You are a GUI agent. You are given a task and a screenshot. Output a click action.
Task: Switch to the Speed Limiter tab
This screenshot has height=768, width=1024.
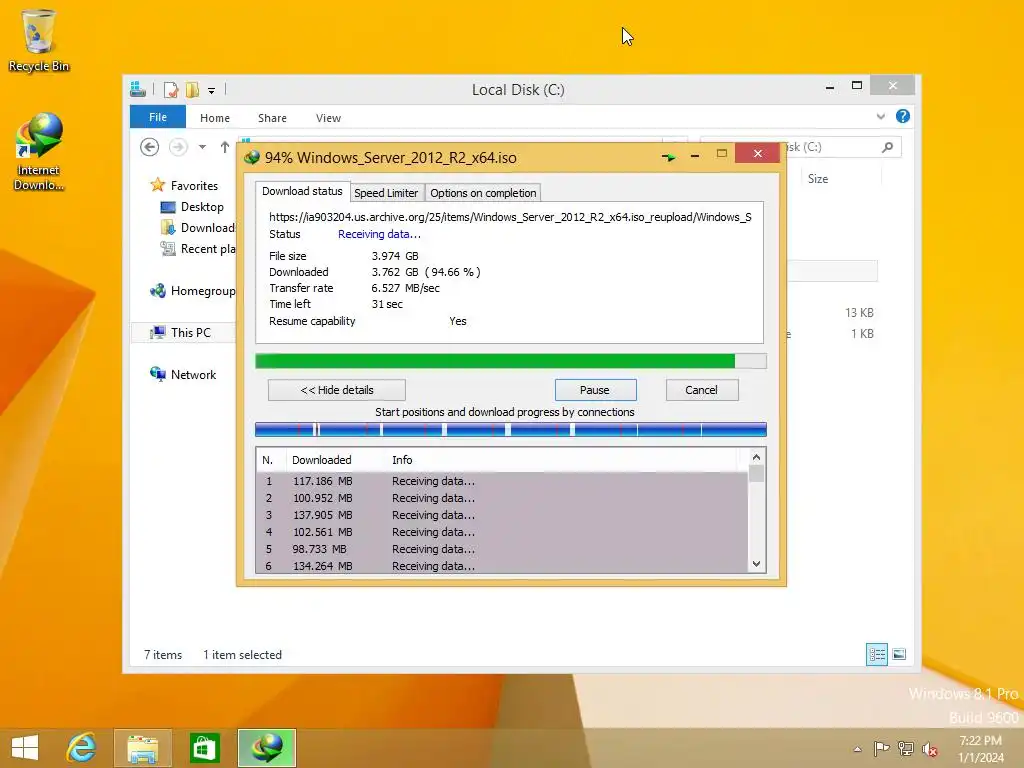tap(386, 193)
